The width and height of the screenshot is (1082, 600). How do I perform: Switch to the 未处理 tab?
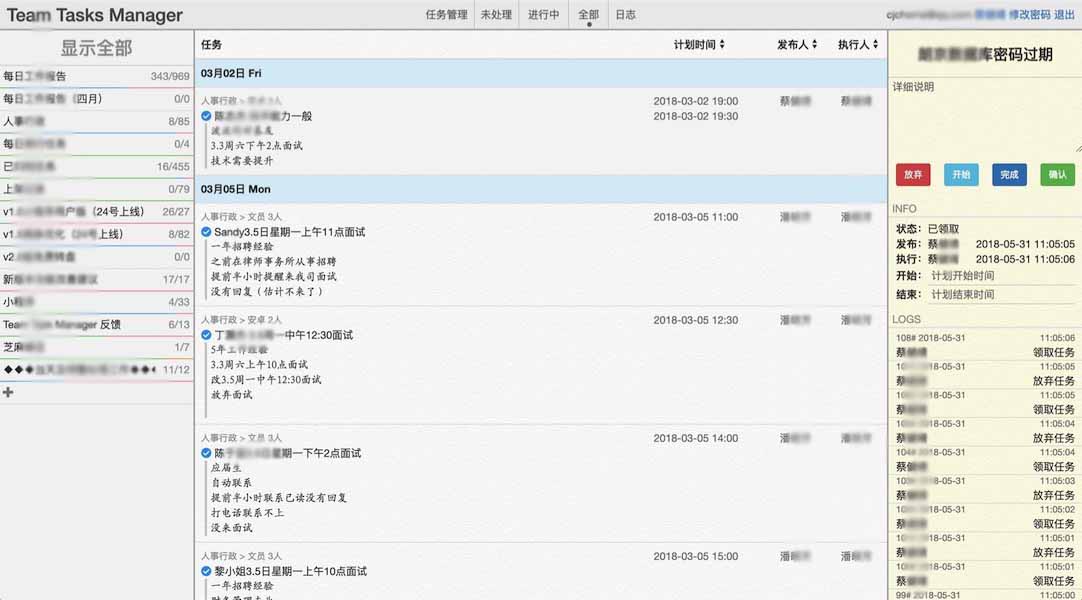(x=497, y=15)
